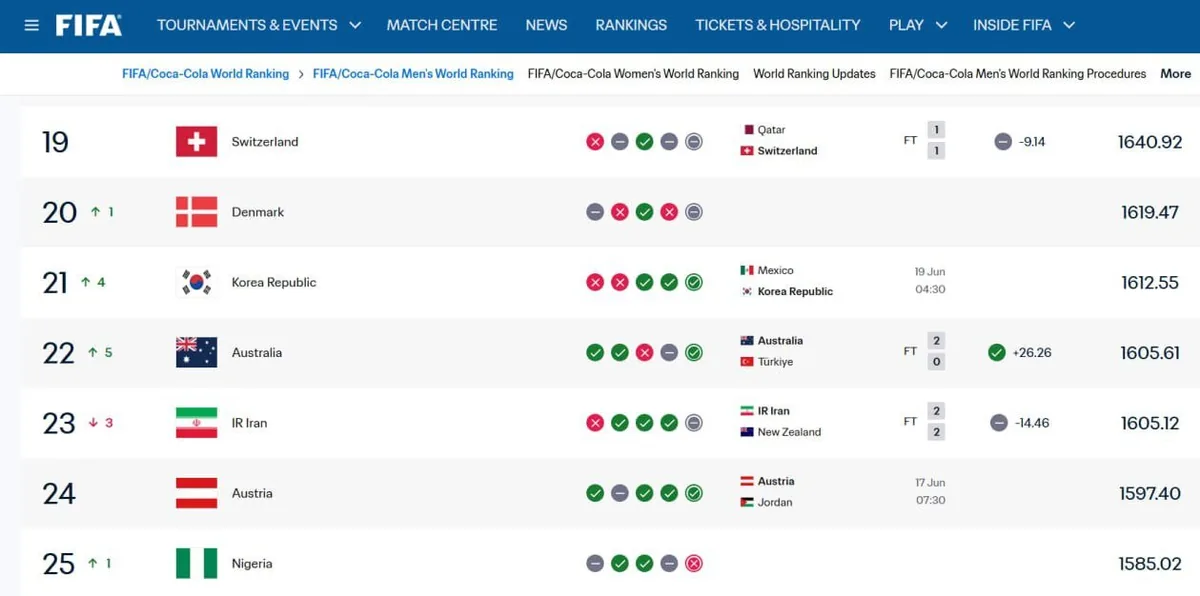Viewport: 1200px width, 596px height.
Task: Click rank number 22
Action: 58,353
